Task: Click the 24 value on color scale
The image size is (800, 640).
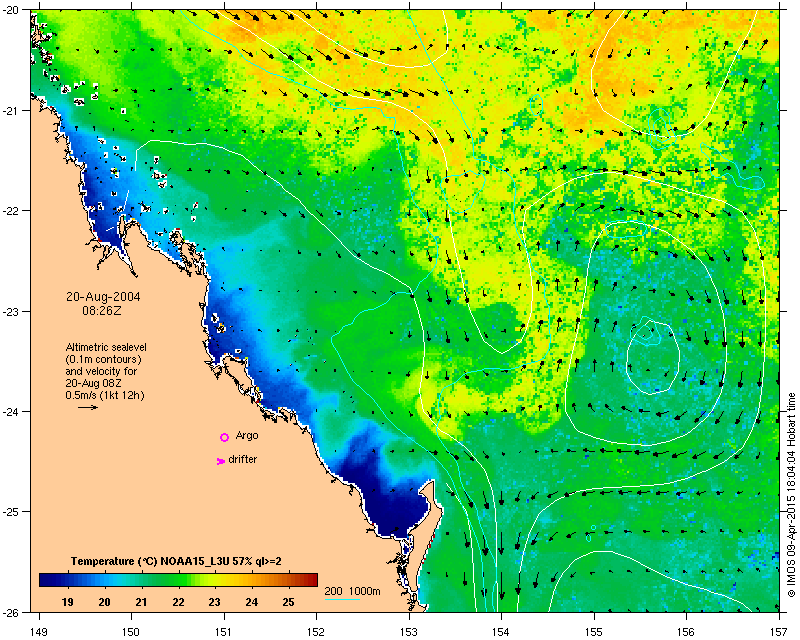Action: 252,602
